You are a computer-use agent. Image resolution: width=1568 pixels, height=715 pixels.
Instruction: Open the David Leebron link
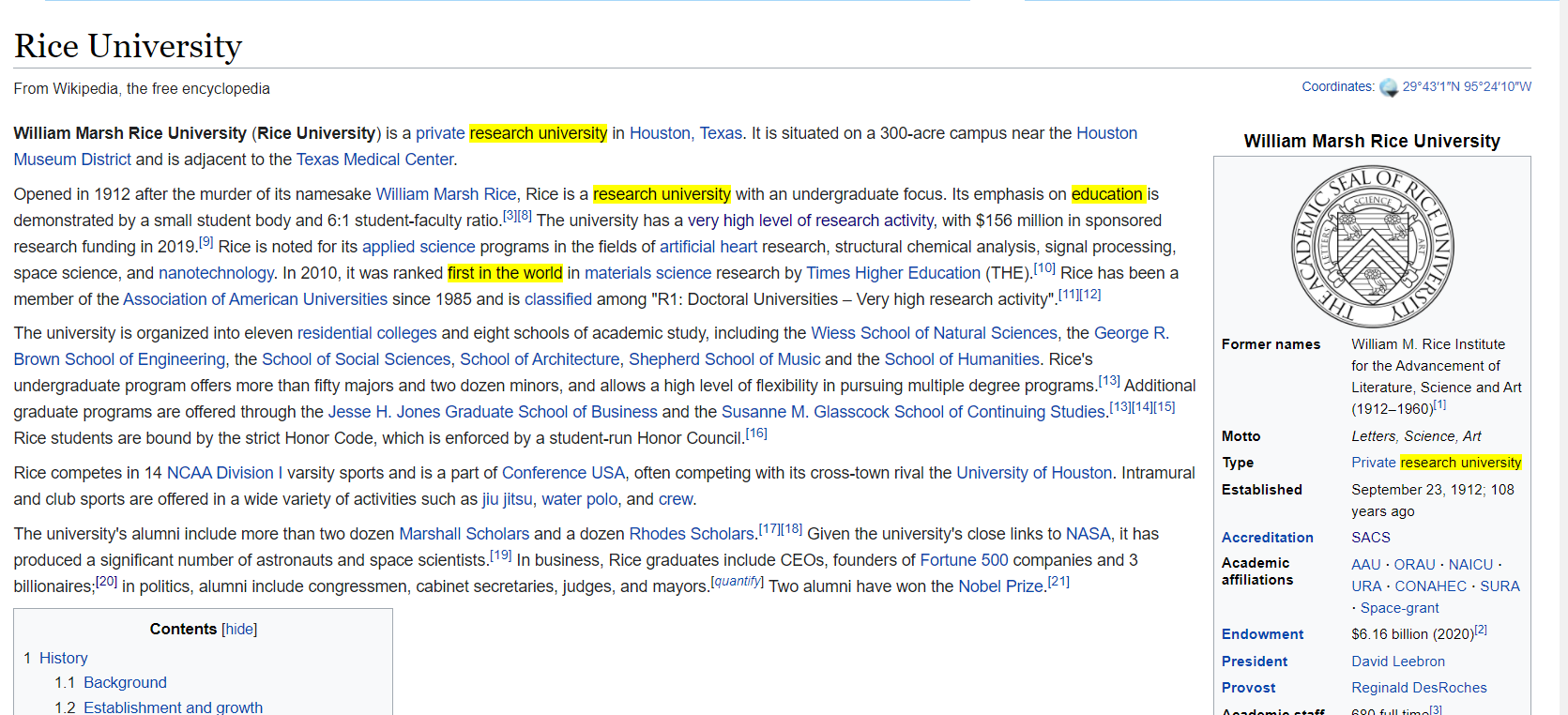1398,662
